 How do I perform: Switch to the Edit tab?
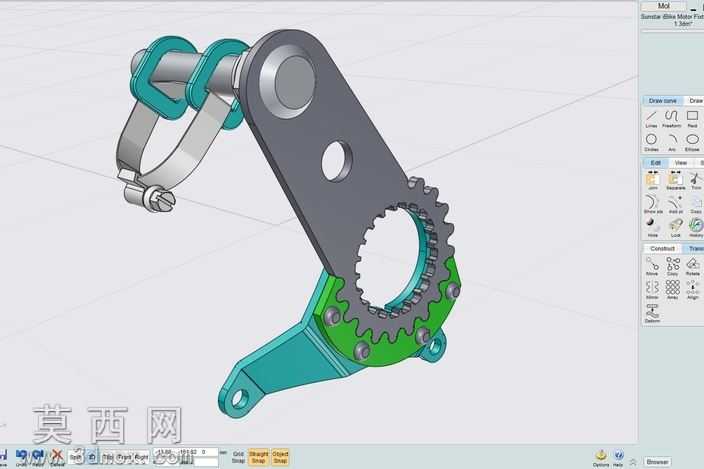click(x=656, y=162)
